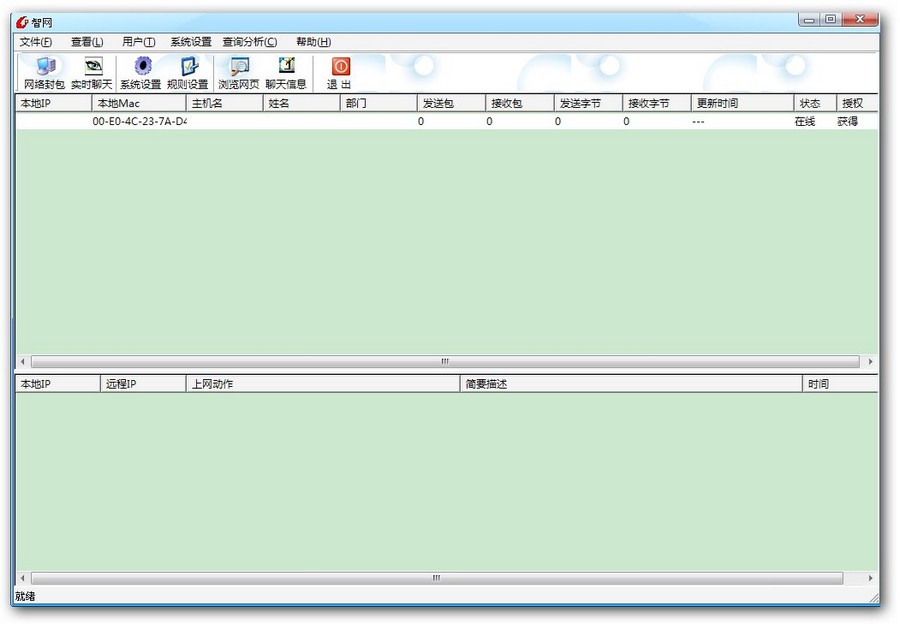Sort by 接收包 column header
This screenshot has width=900, height=624.
pos(519,103)
